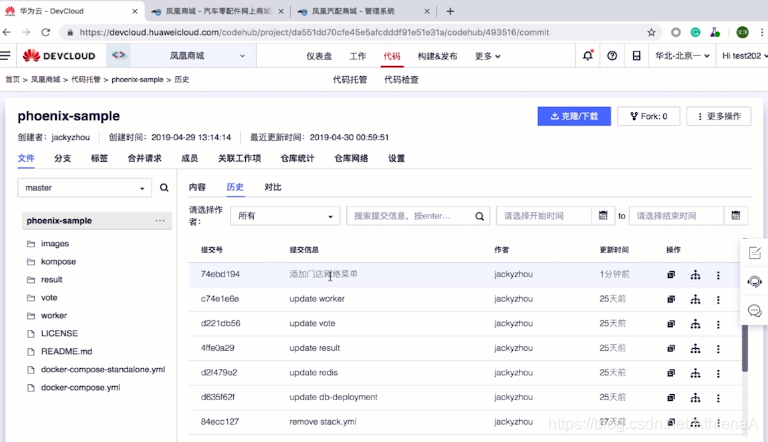Click phoenix-sample breadcrumb link
Image resolution: width=768 pixels, height=442 pixels.
(137, 79)
